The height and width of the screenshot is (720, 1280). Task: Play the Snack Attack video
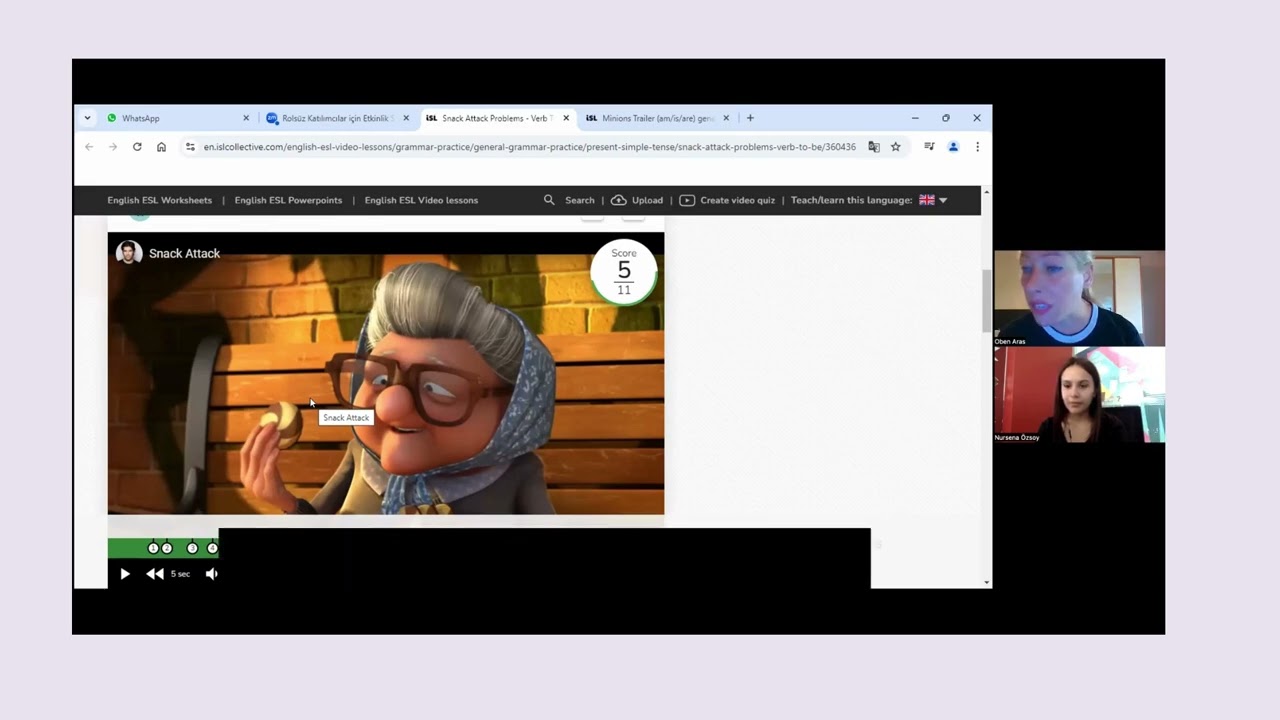pos(125,574)
